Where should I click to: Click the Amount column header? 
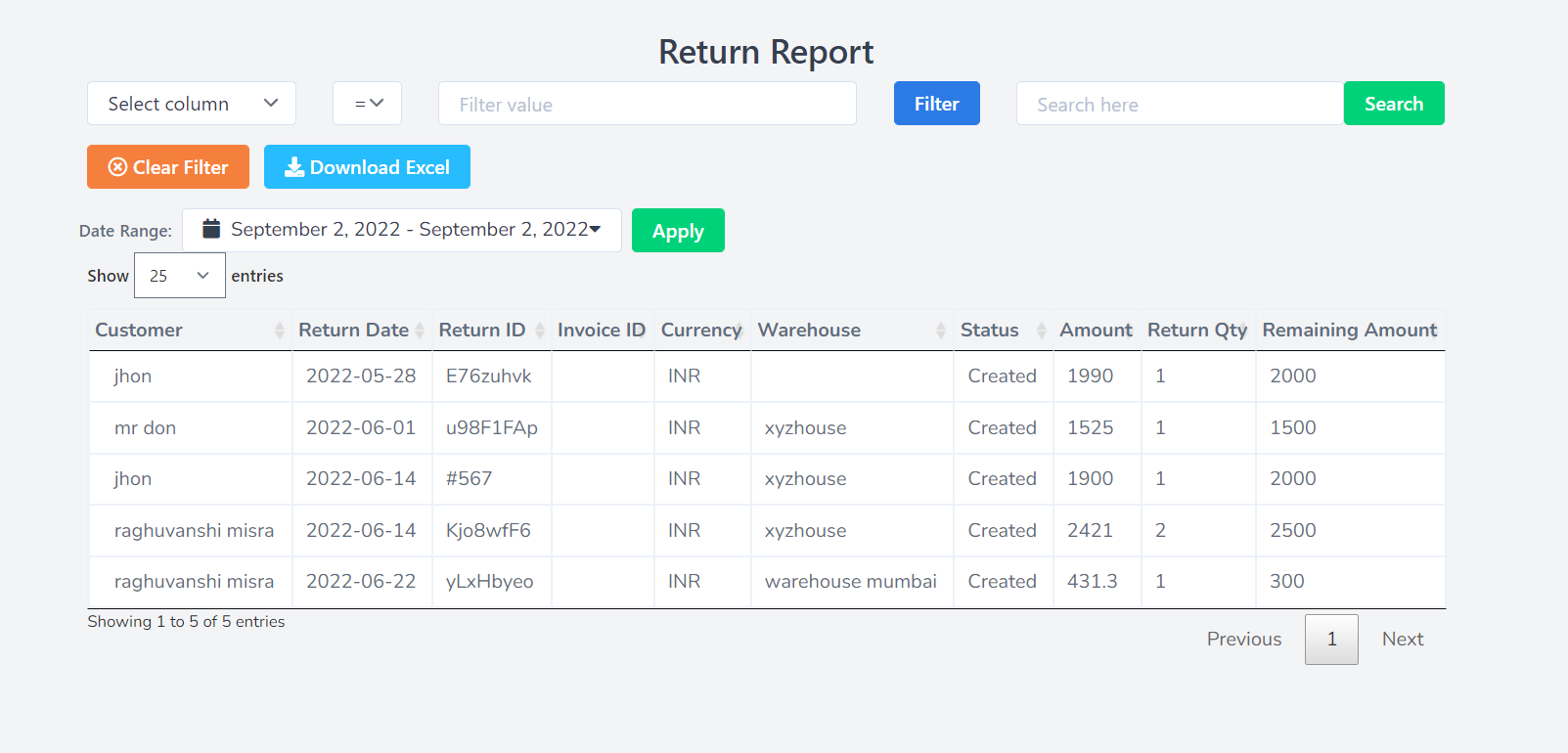pyautogui.click(x=1097, y=331)
